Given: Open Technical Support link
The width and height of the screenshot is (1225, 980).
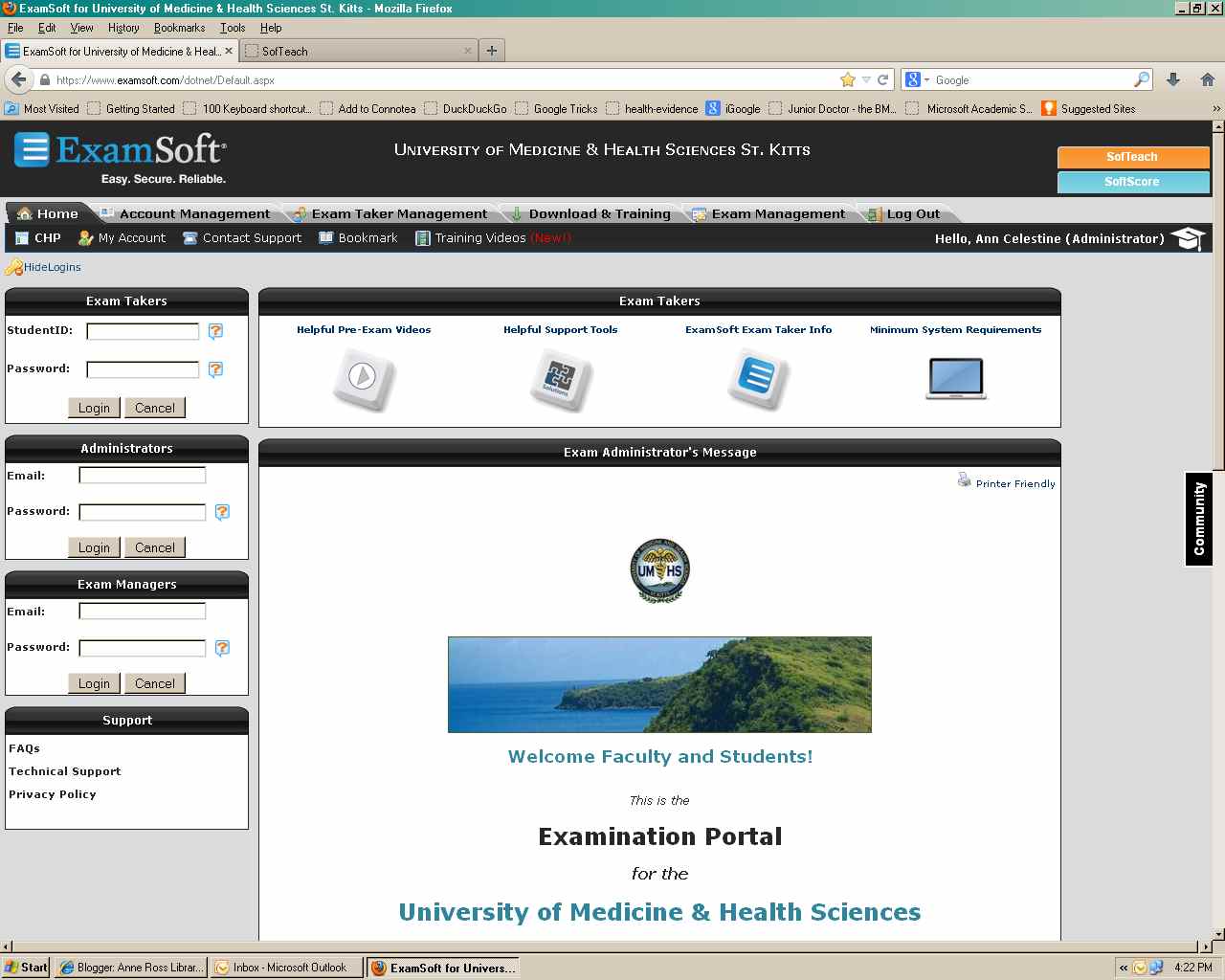Looking at the screenshot, I should click(x=65, y=771).
